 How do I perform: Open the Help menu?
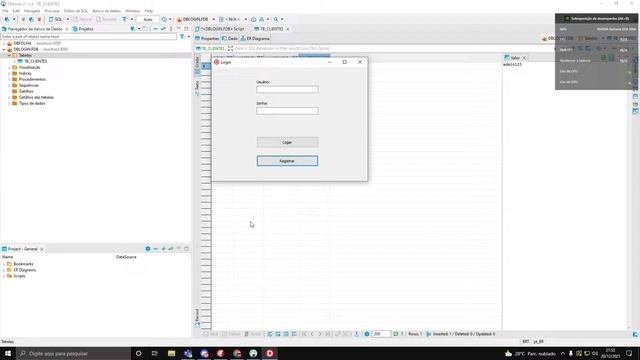tap(149, 11)
